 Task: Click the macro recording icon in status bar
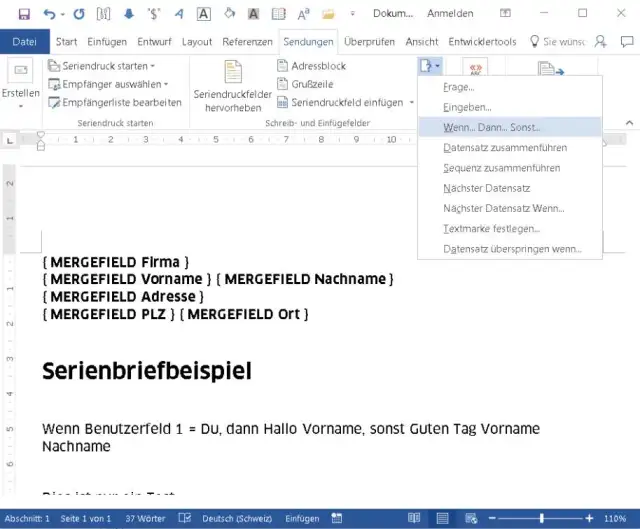click(x=336, y=518)
